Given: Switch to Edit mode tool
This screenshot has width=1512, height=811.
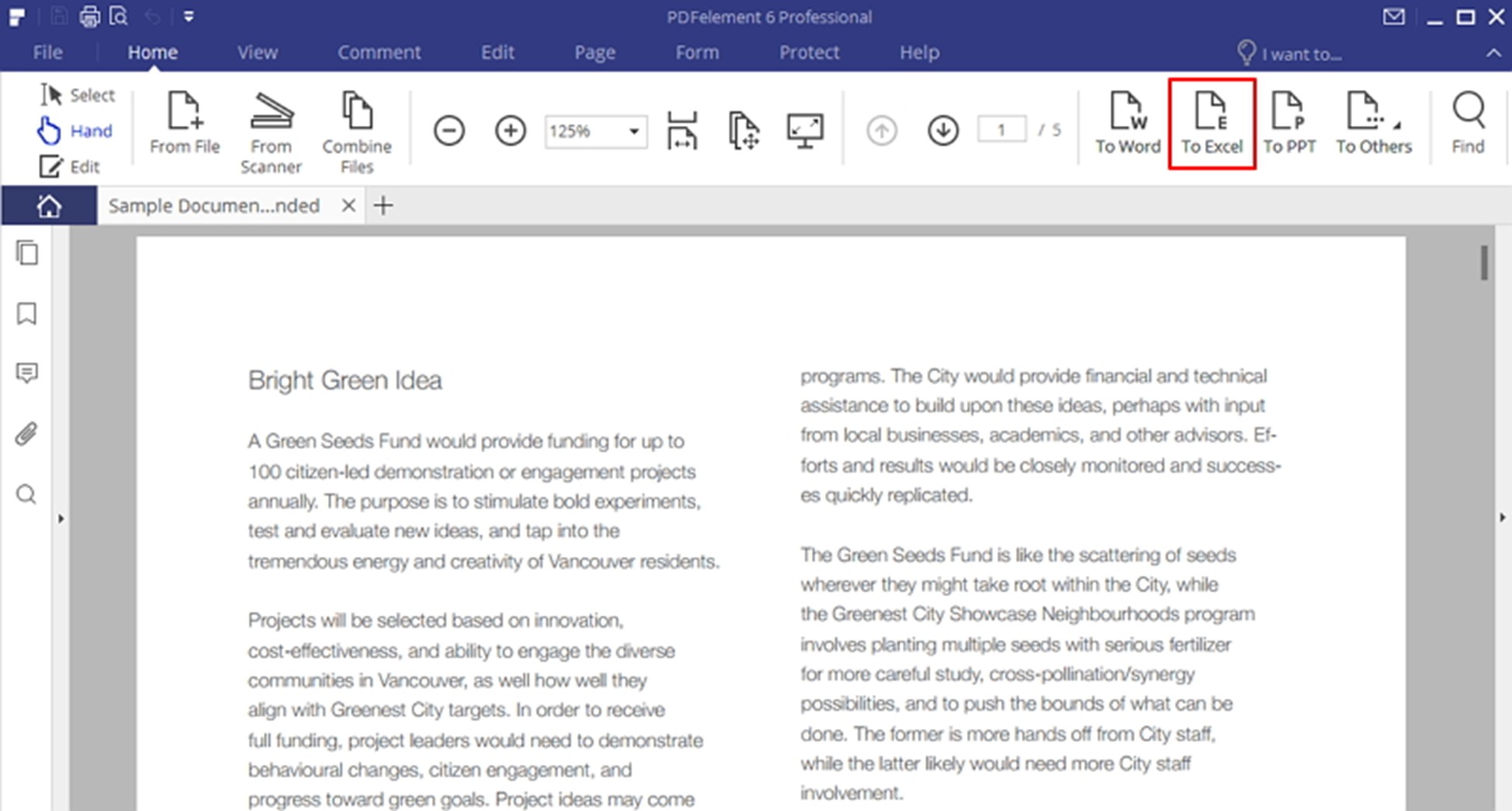Looking at the screenshot, I should pos(70,166).
